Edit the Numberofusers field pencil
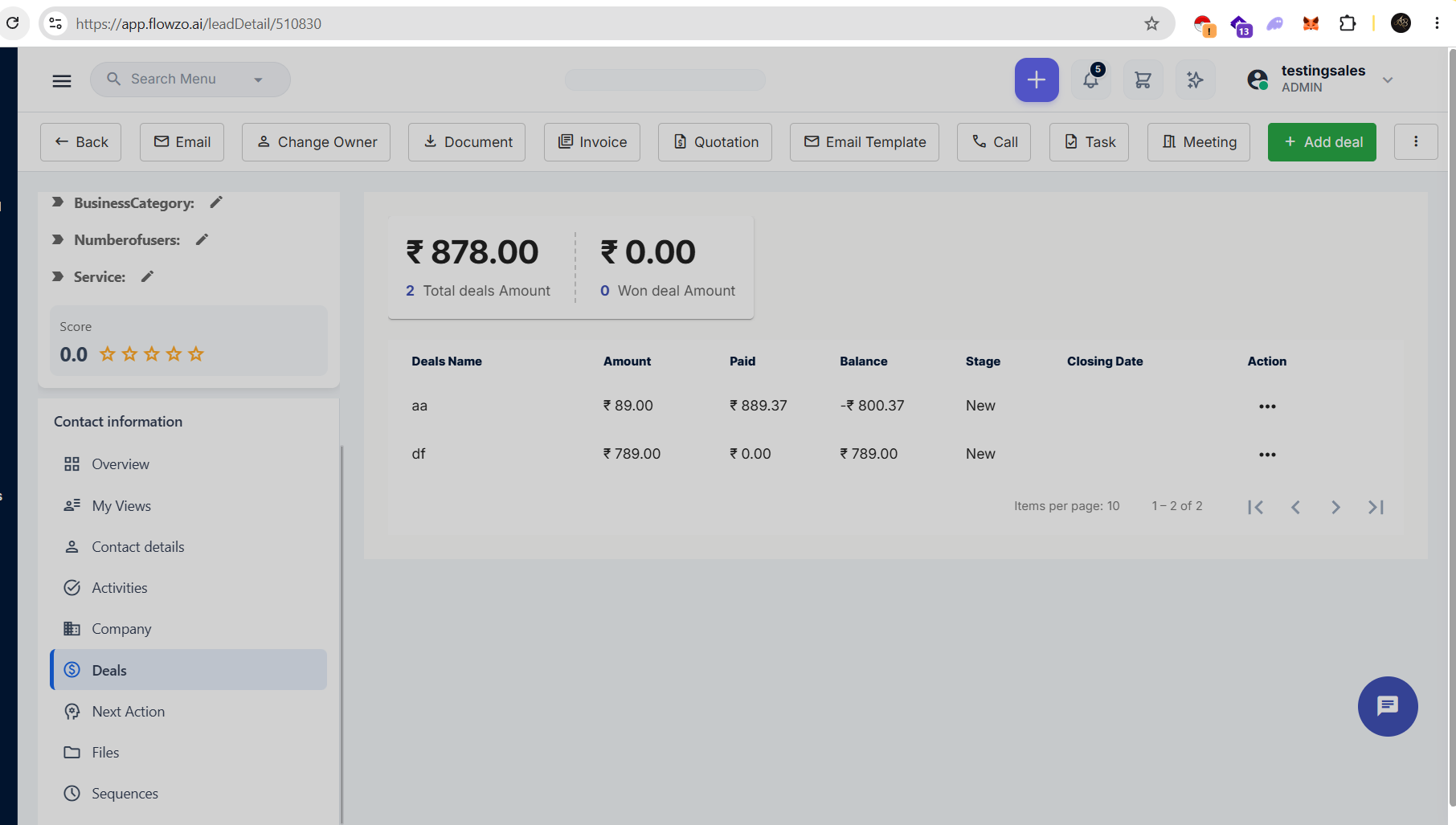The width and height of the screenshot is (1456, 825). tap(202, 239)
